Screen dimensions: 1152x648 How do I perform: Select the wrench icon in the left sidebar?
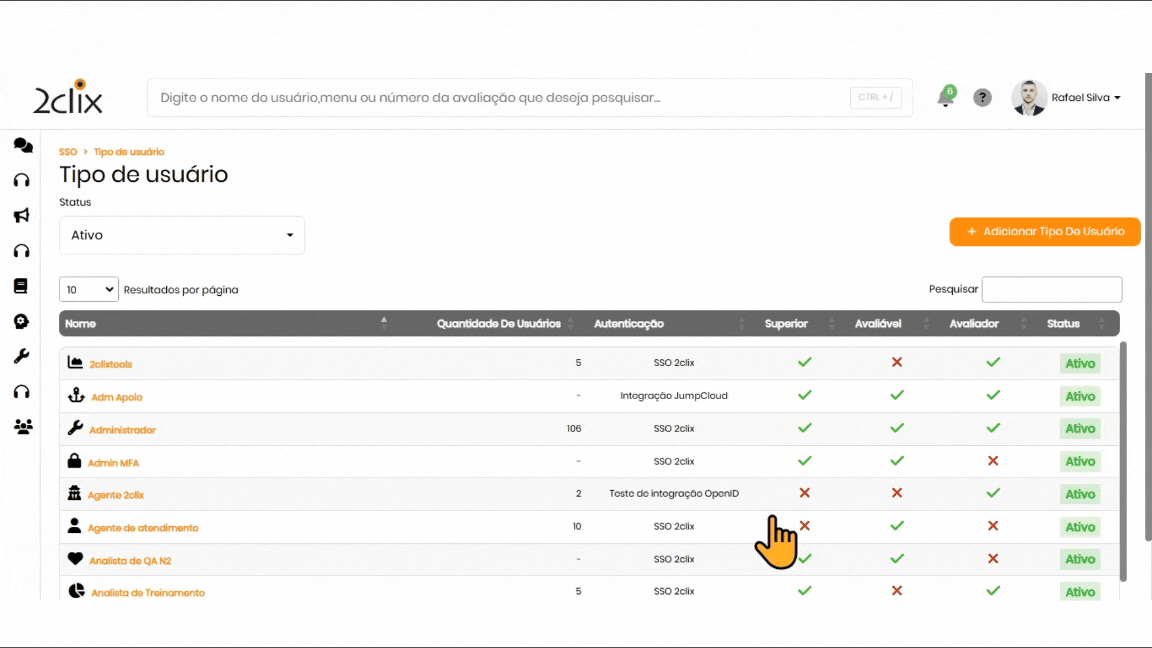point(21,356)
